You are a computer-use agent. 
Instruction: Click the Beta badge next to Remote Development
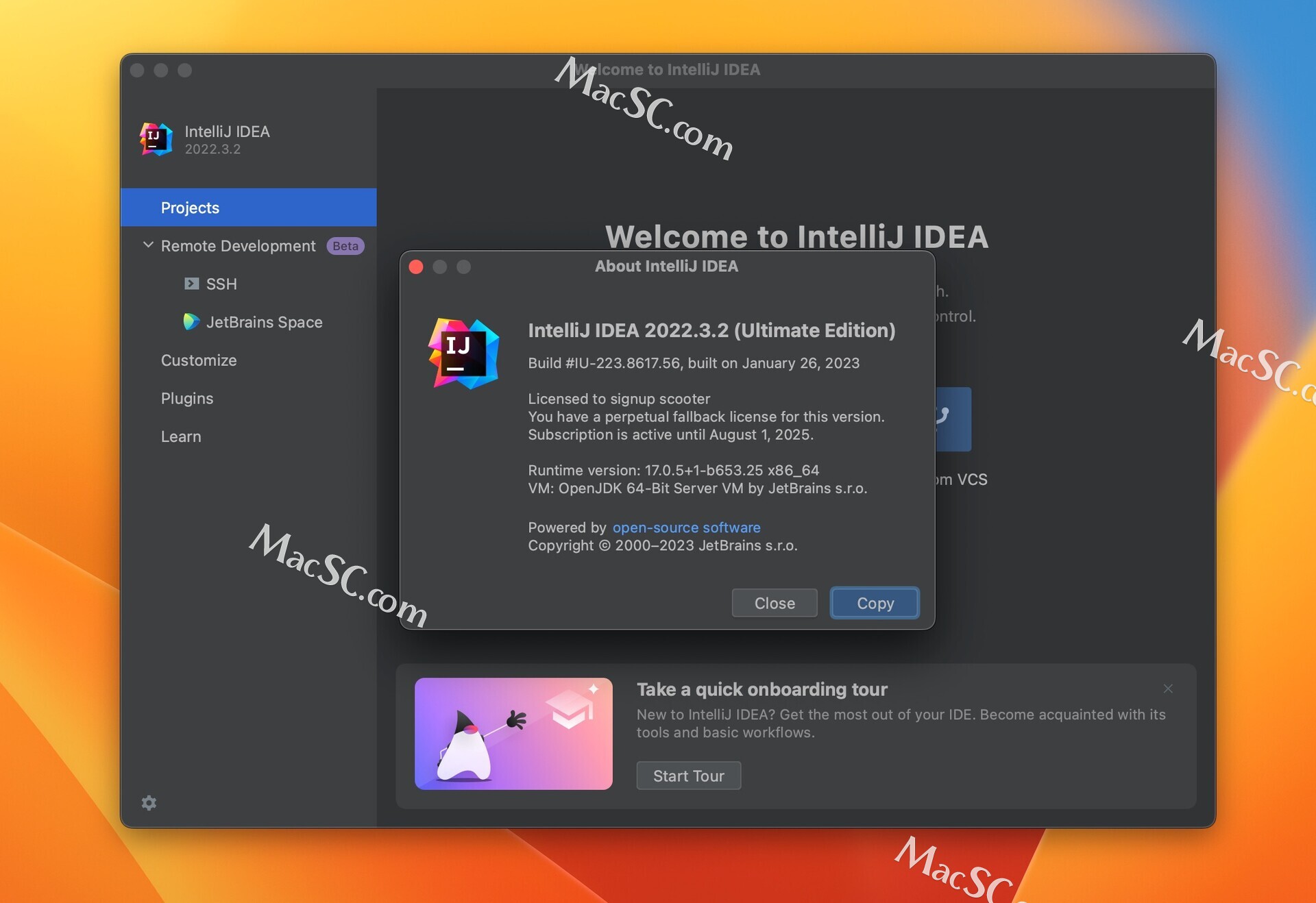(x=345, y=245)
